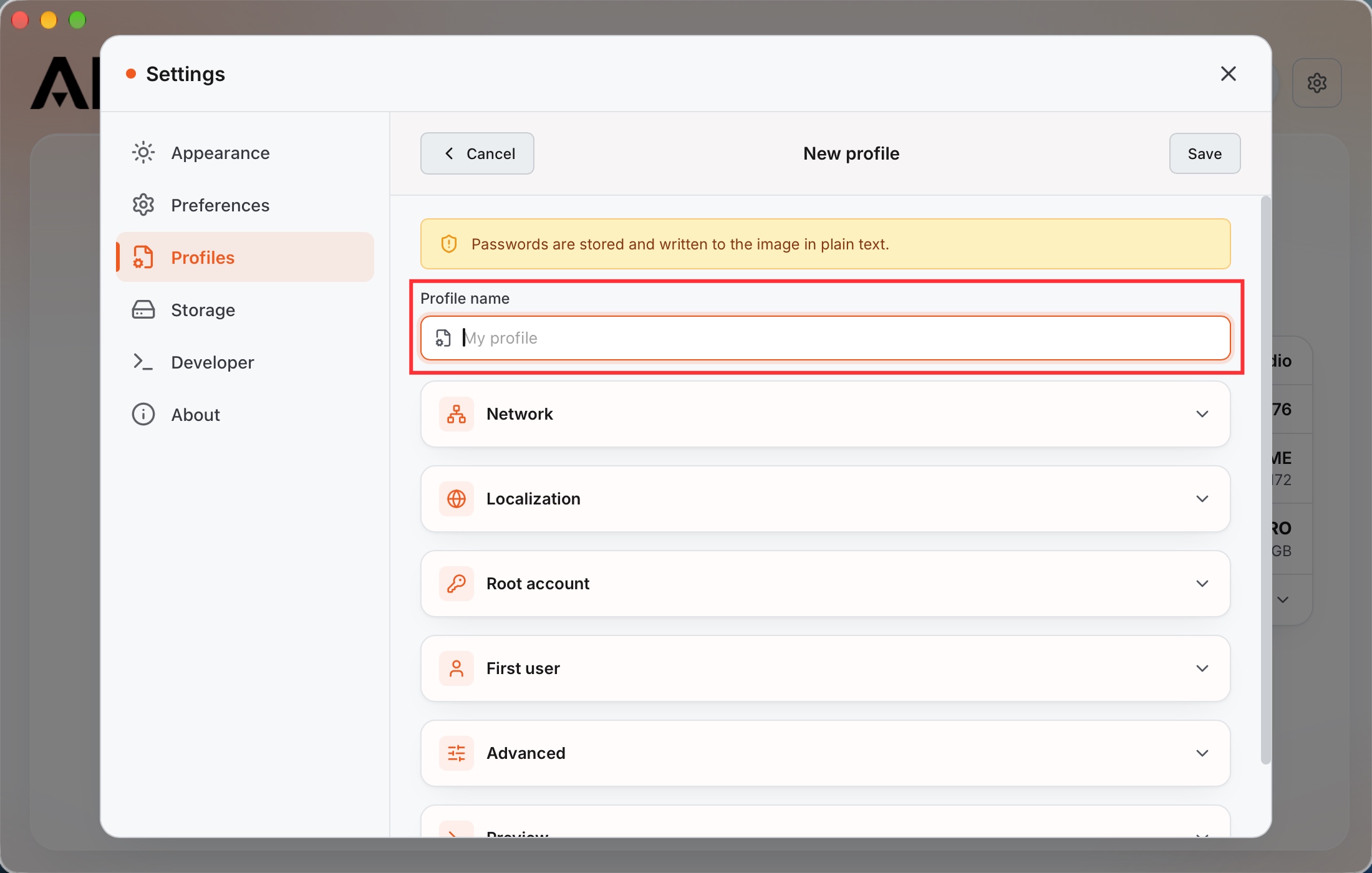This screenshot has width=1372, height=873.
Task: Click the Root account section title
Action: coord(538,584)
